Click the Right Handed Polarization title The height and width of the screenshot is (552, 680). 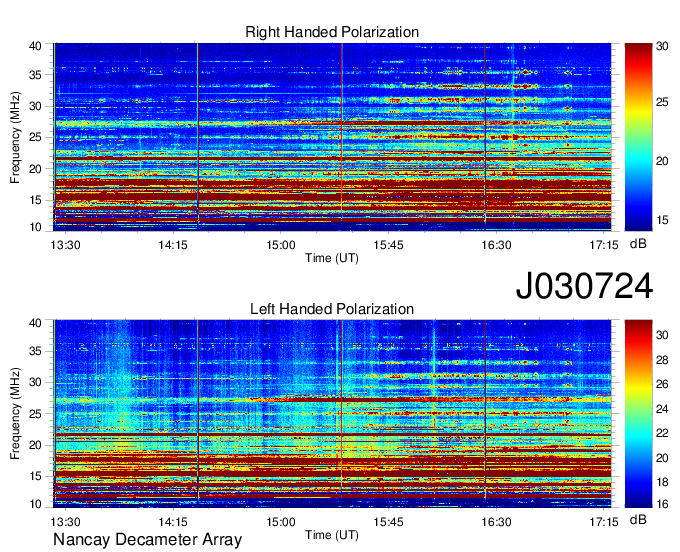click(332, 32)
